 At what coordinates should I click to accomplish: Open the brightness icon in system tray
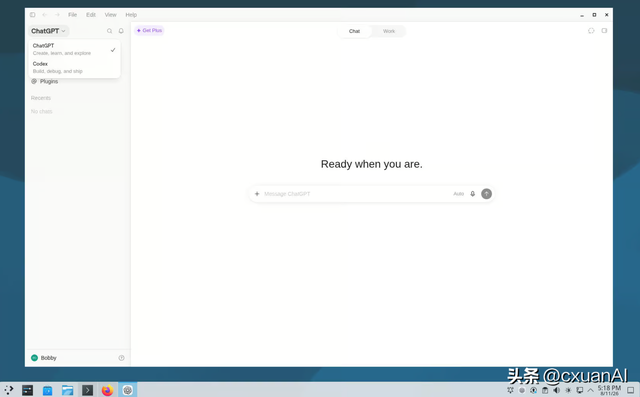pyautogui.click(x=568, y=390)
